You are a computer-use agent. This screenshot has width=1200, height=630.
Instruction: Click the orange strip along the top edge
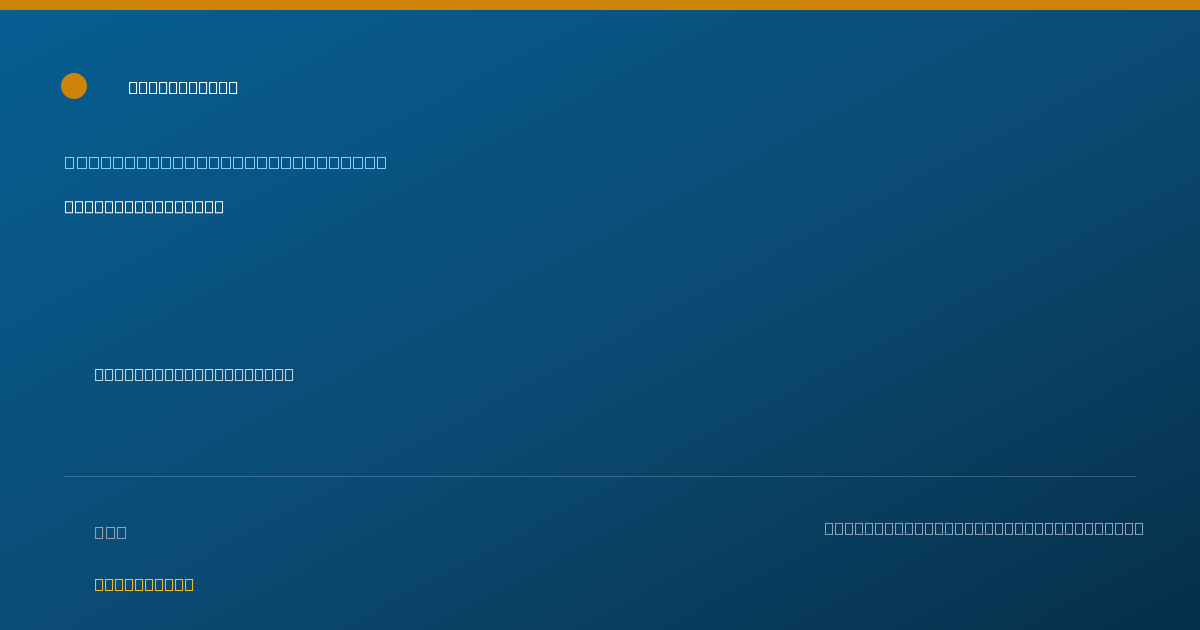600,5
